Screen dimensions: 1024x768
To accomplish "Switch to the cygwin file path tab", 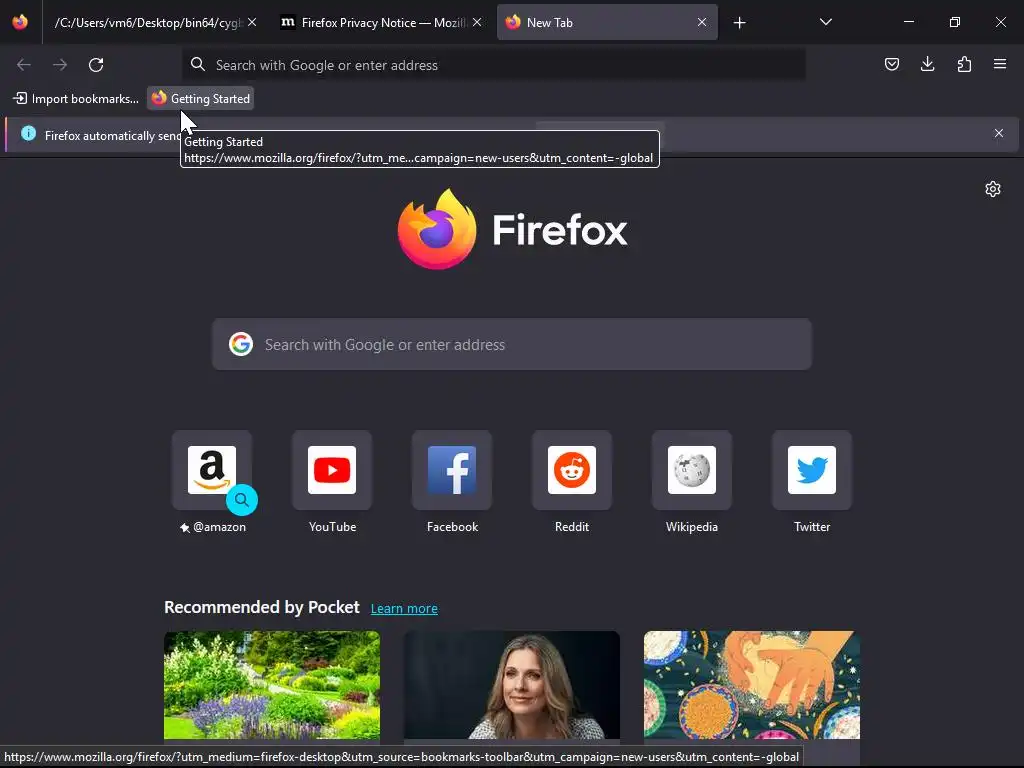I will coord(148,22).
